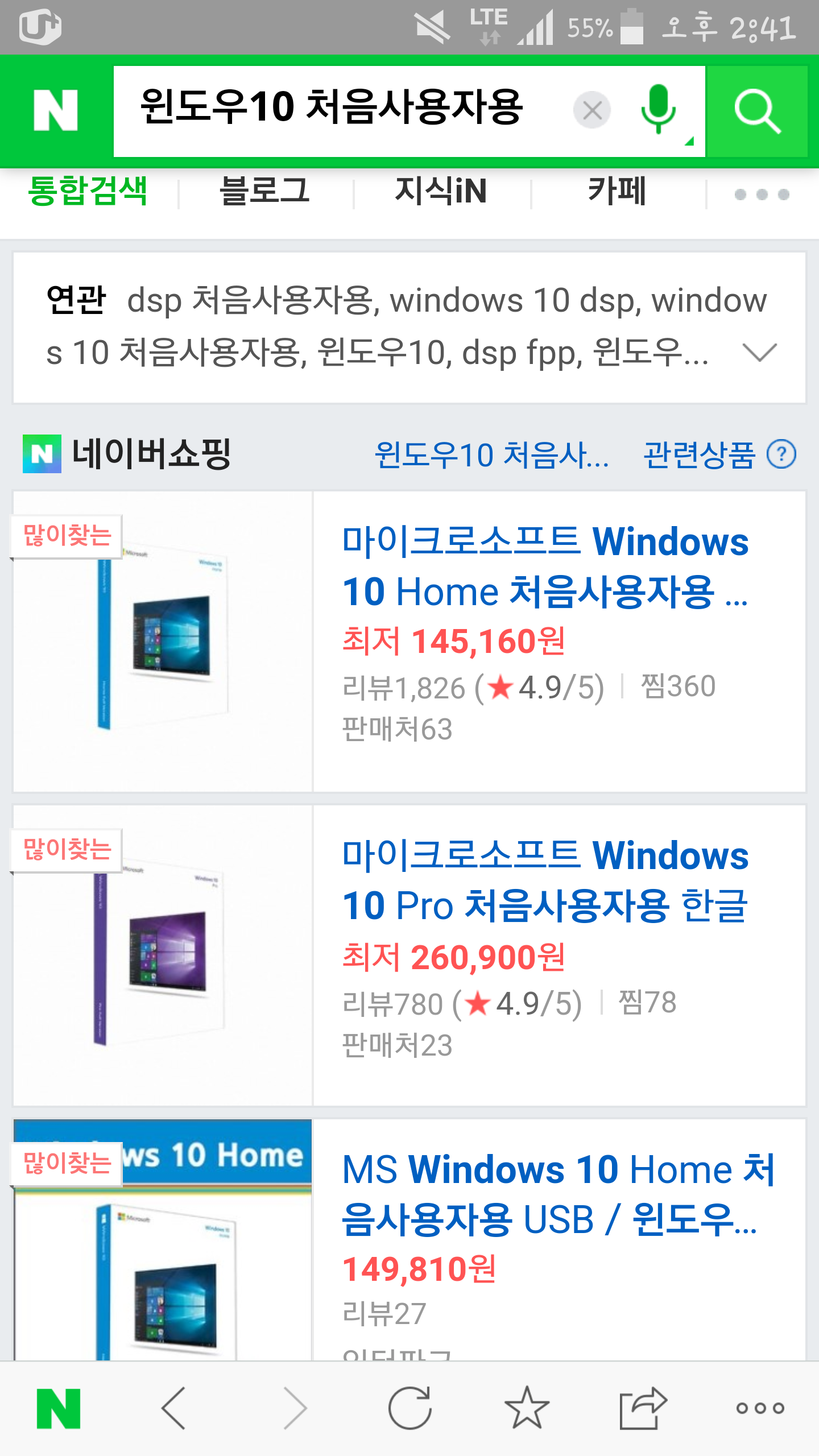Open Windows 10 Pro 처음사용자용 한글 link
Viewport: 819px width, 1456px height.
[x=545, y=880]
